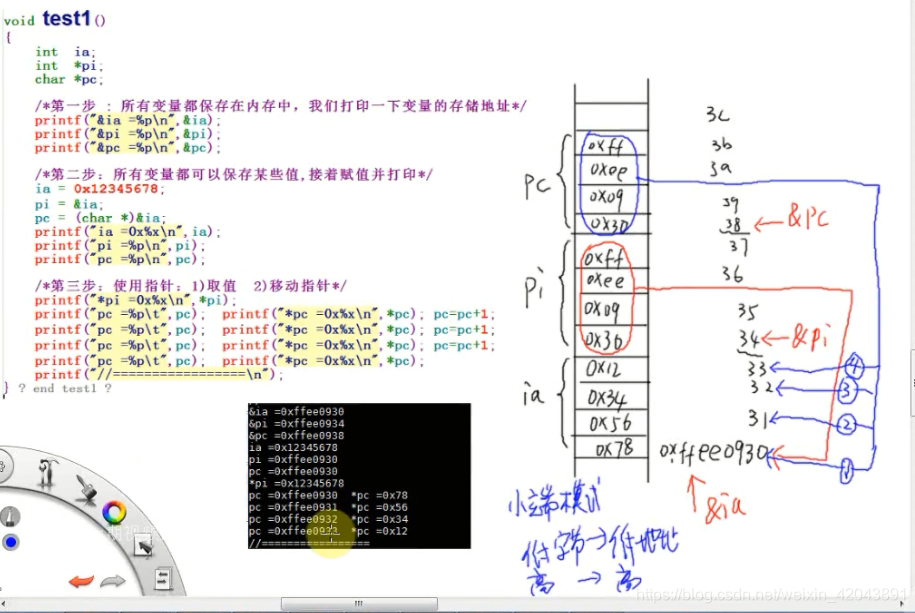Click the declaration 'char *pc;'
The image size is (915, 613).
69,79
